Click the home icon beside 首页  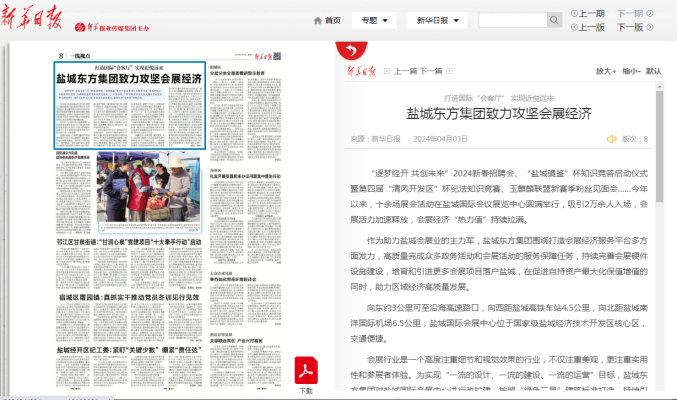coord(318,20)
